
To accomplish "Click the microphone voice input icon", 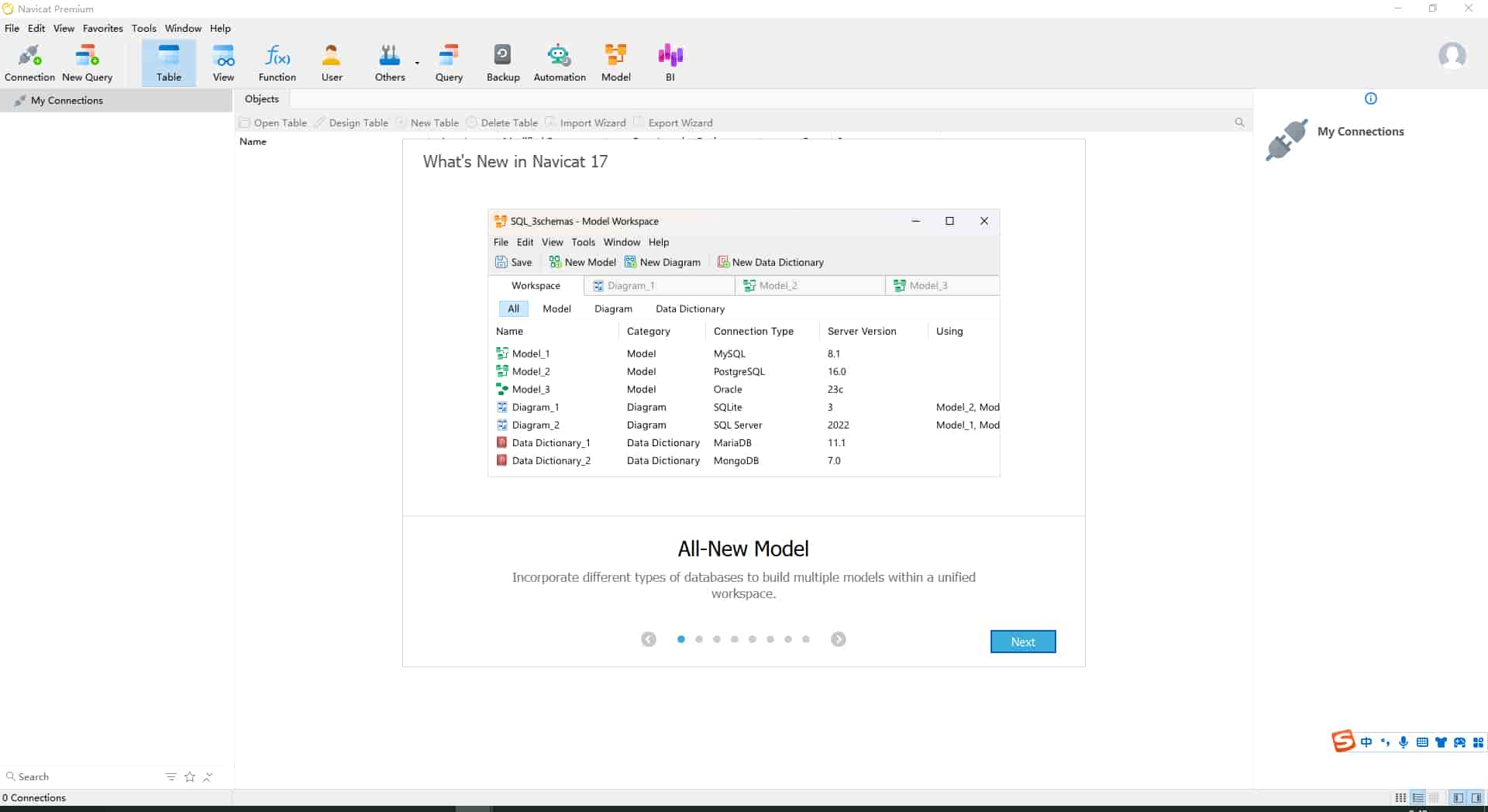I will coord(1404,742).
